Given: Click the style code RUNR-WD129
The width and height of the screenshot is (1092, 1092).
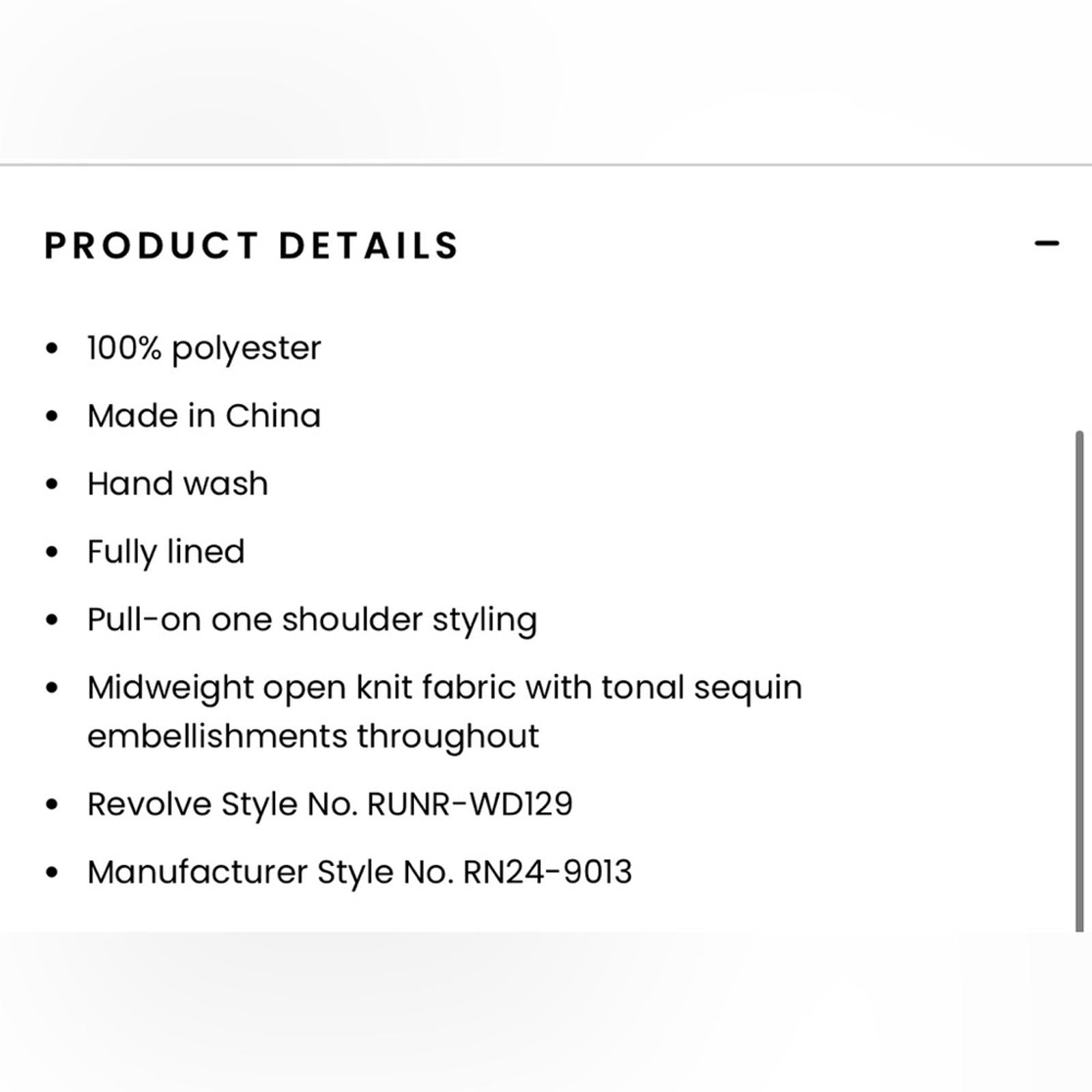Looking at the screenshot, I should pyautogui.click(x=470, y=804).
